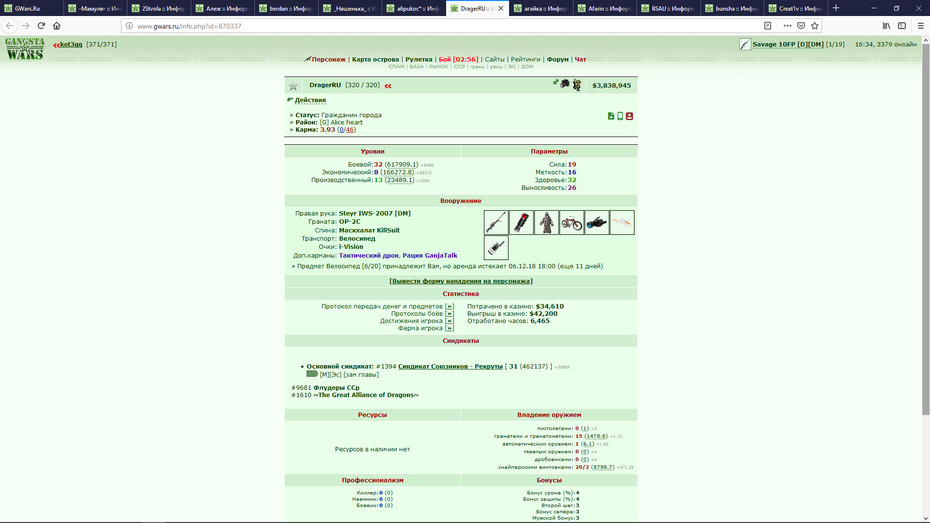Viewport: 930px width, 523px height.
Task: Switch to the GWars.Ru browser tab
Action: (31, 8)
